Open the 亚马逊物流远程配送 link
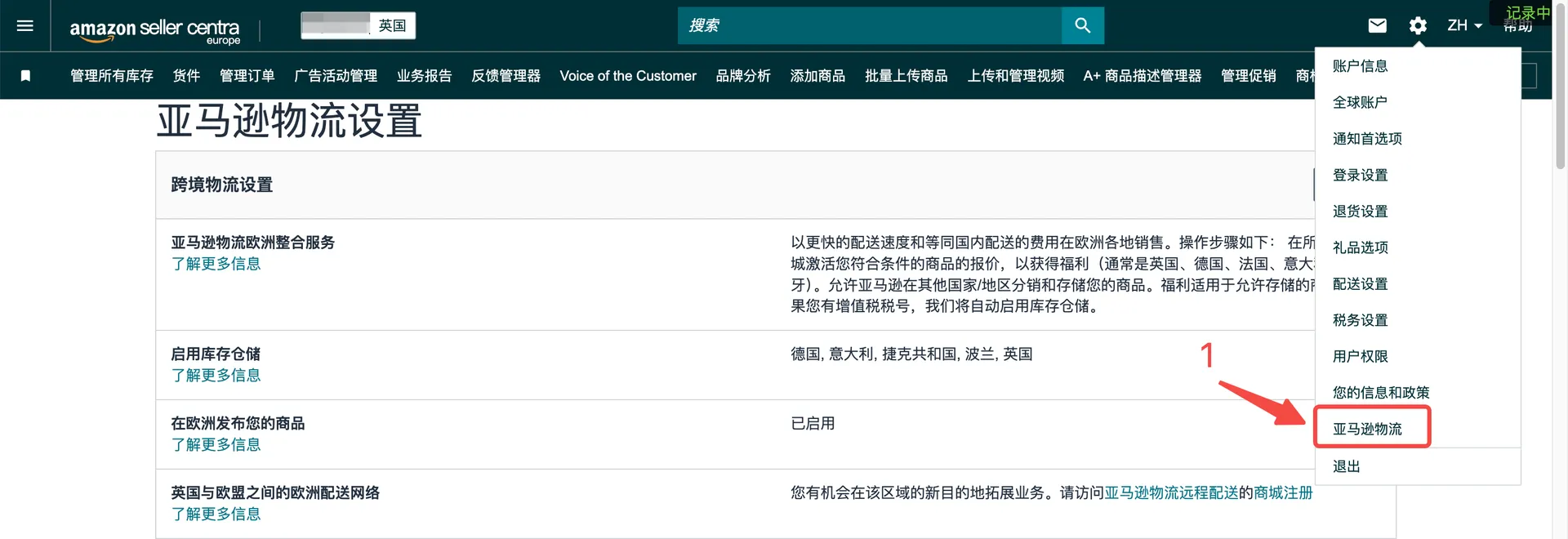 pos(1171,493)
